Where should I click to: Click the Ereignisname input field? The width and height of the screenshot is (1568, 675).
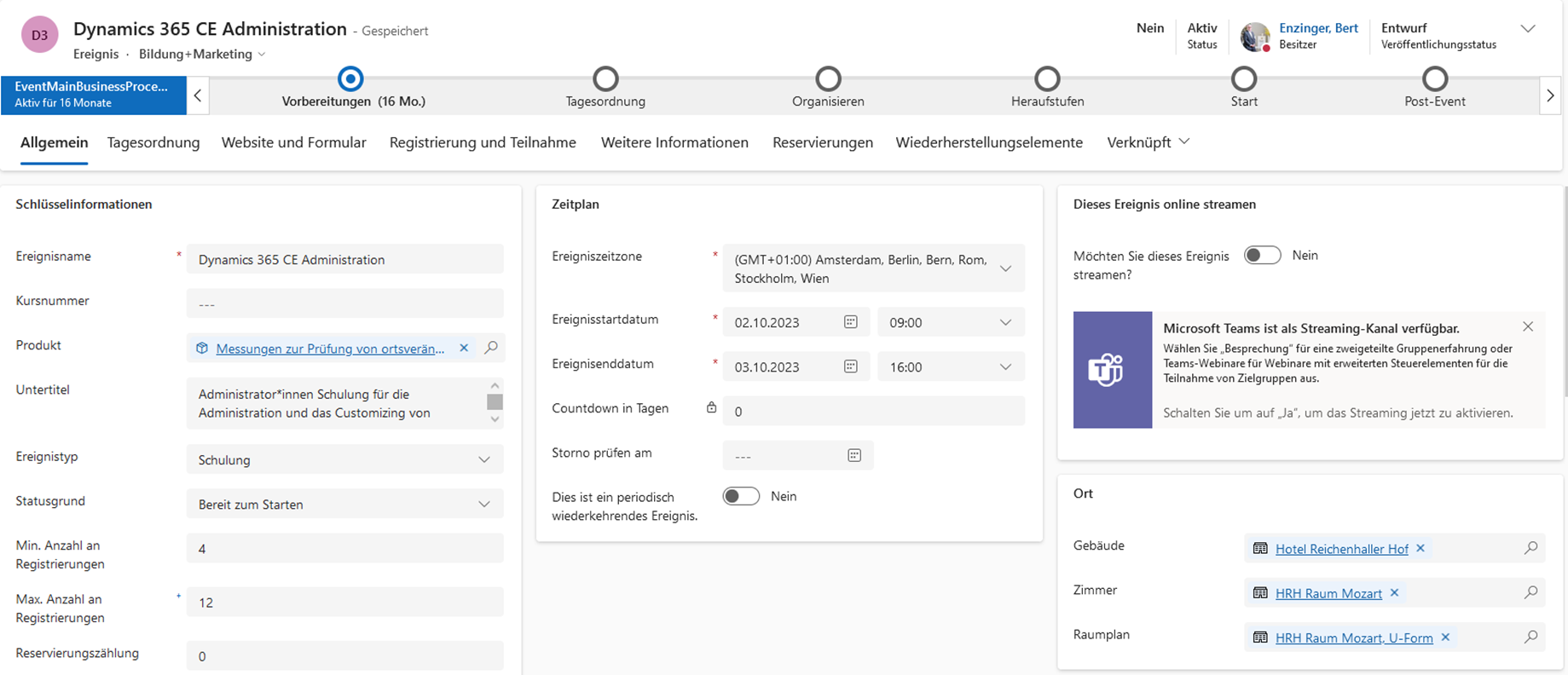click(x=344, y=259)
